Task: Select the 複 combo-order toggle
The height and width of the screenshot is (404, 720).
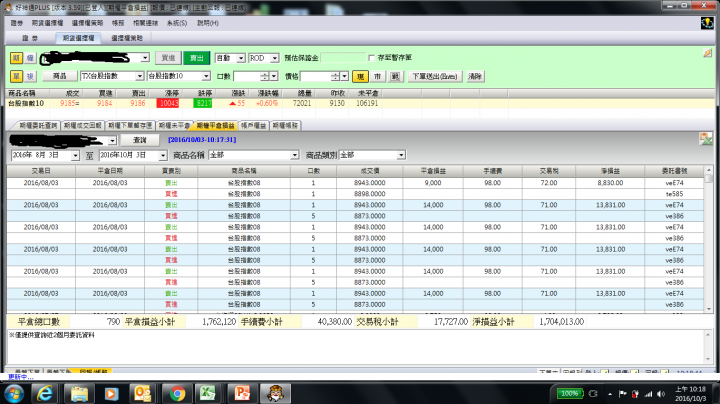Action: [x=30, y=76]
